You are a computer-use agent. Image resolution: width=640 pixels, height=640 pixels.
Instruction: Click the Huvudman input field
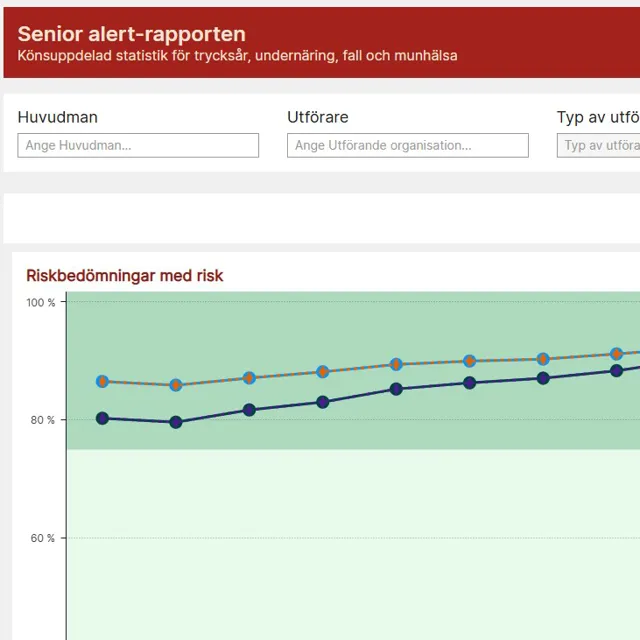pyautogui.click(x=138, y=146)
